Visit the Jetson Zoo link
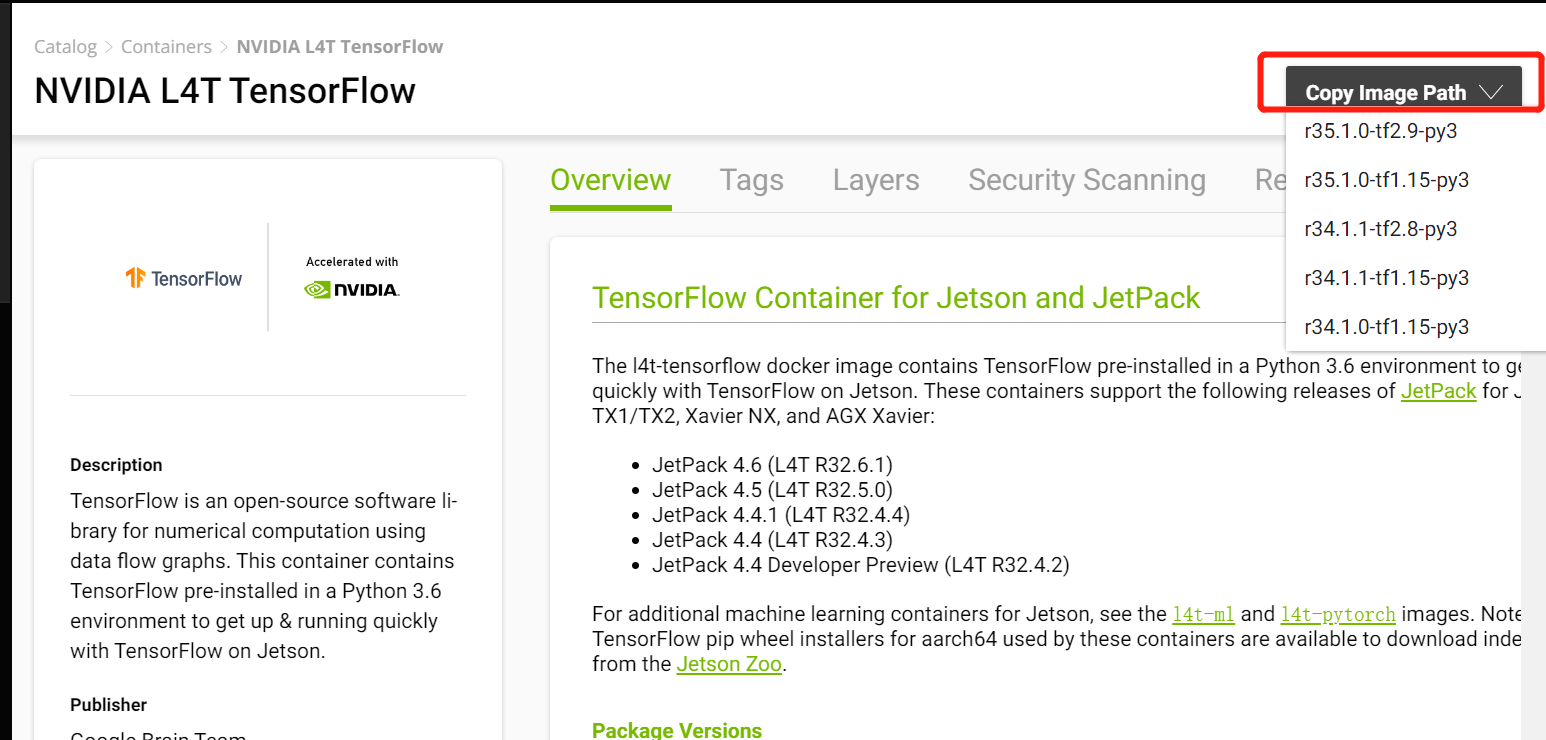The width and height of the screenshot is (1546, 740). [x=730, y=664]
